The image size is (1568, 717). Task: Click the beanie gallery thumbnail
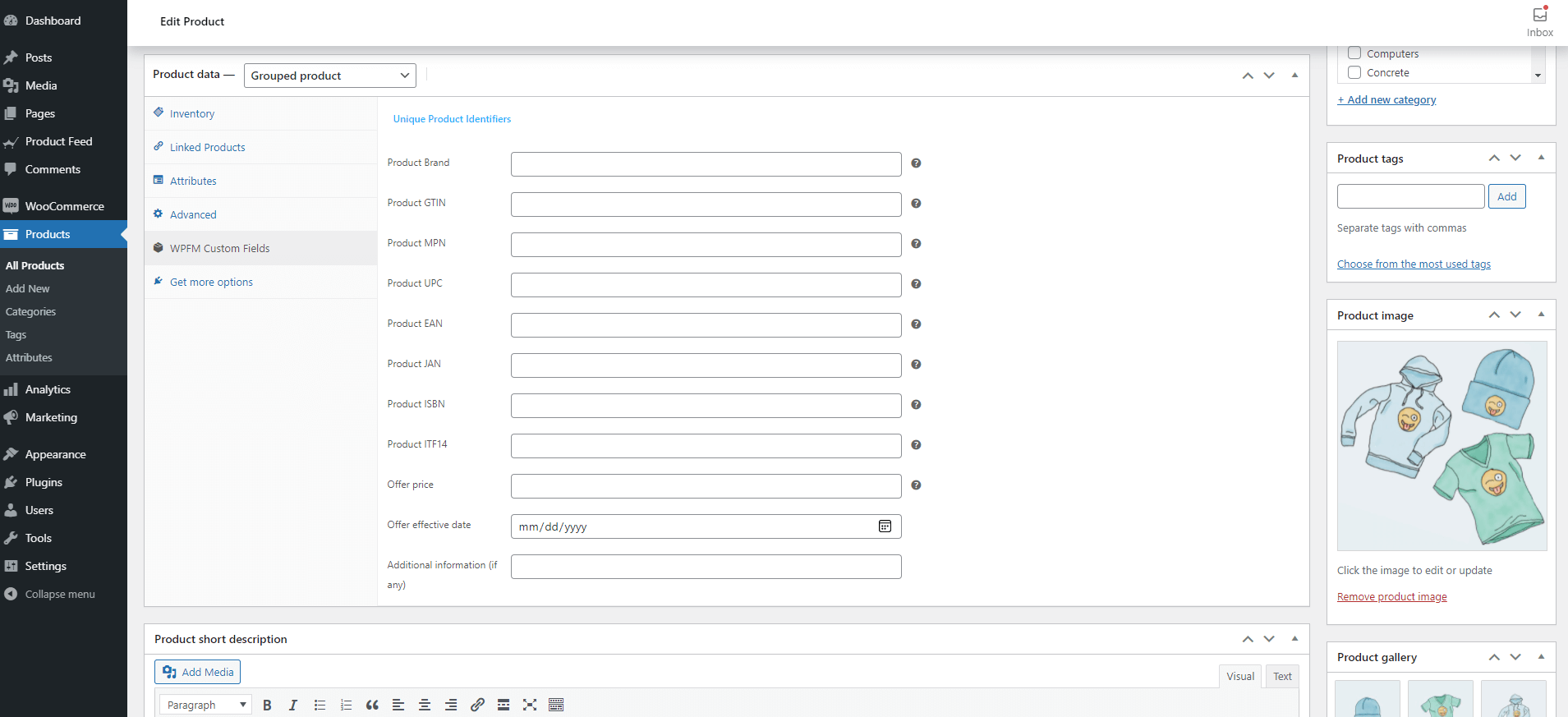pyautogui.click(x=1367, y=698)
